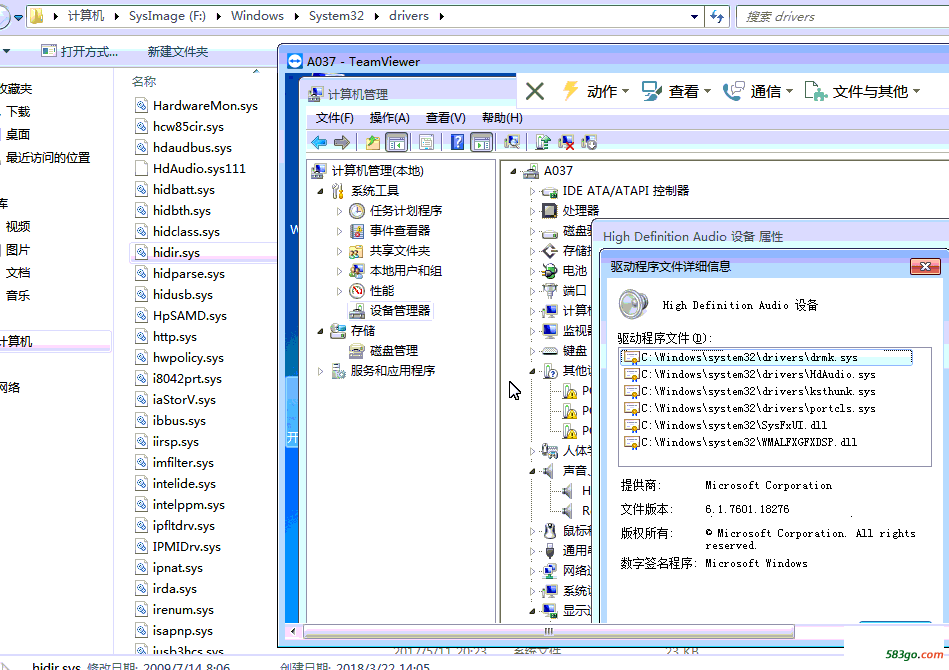Viewport: 949px width, 670px height.
Task: Click 新建文件夹 in Explorer toolbar
Action: click(x=178, y=51)
